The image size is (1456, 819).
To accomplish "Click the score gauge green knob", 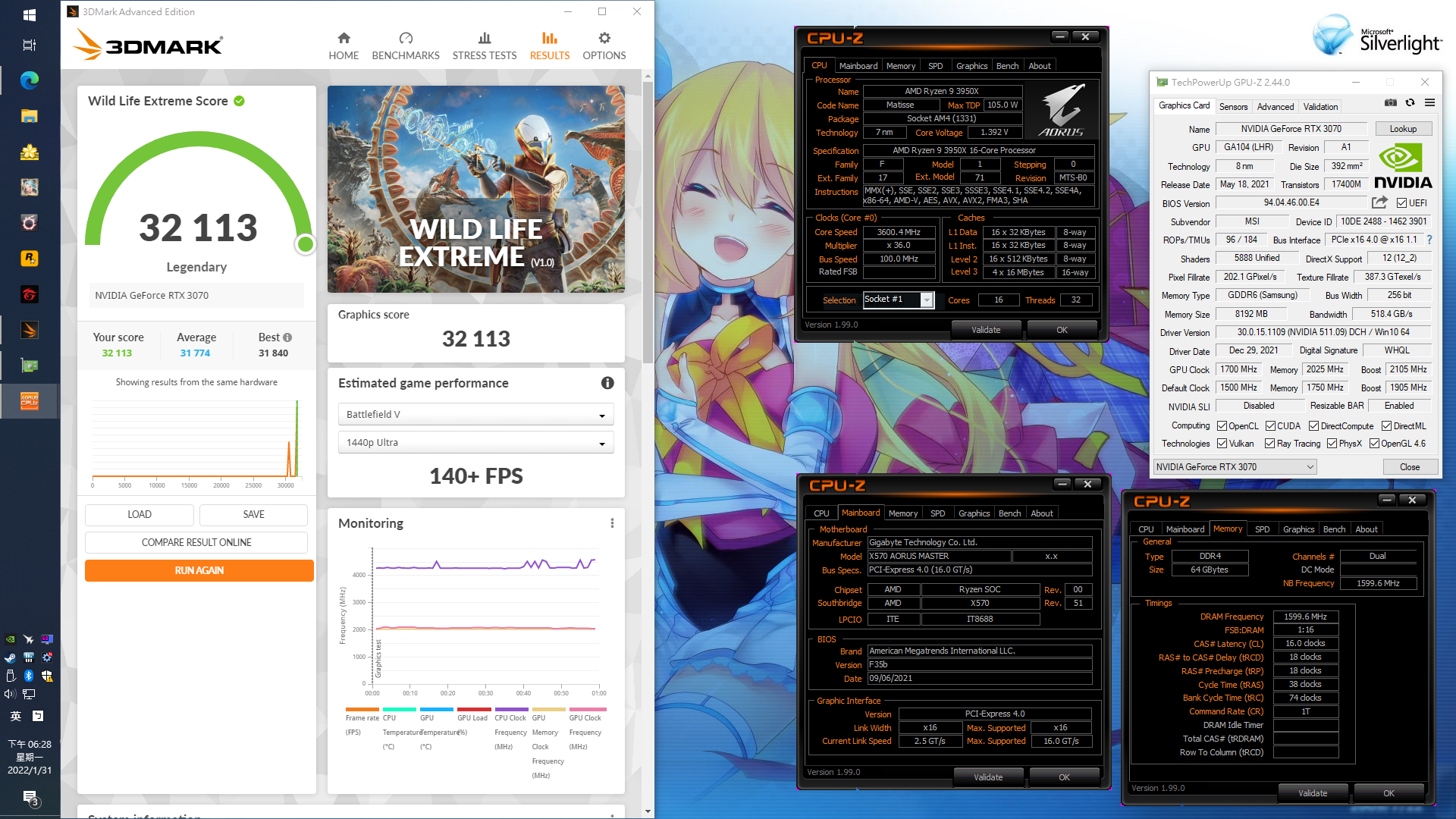I will pyautogui.click(x=306, y=244).
